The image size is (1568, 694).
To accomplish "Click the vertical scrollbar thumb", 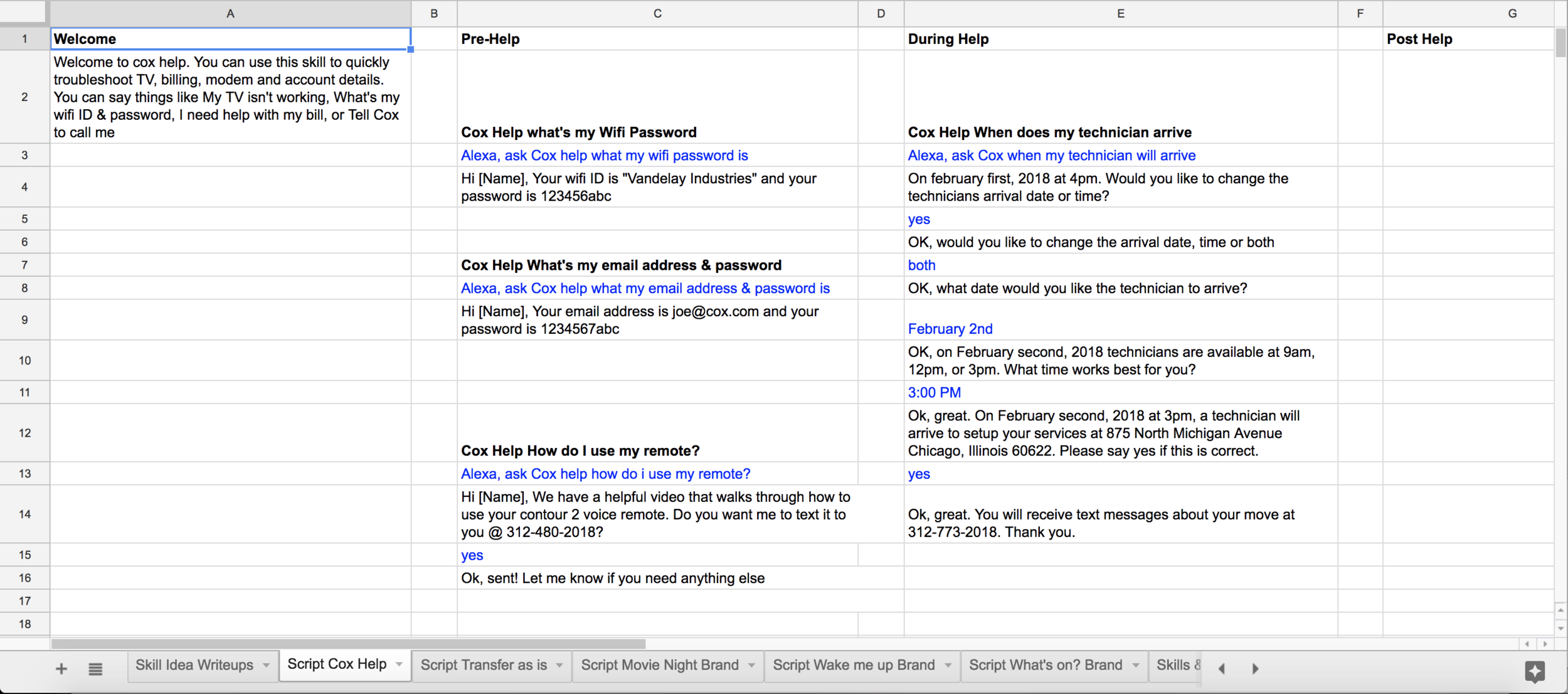I will (1560, 43).
